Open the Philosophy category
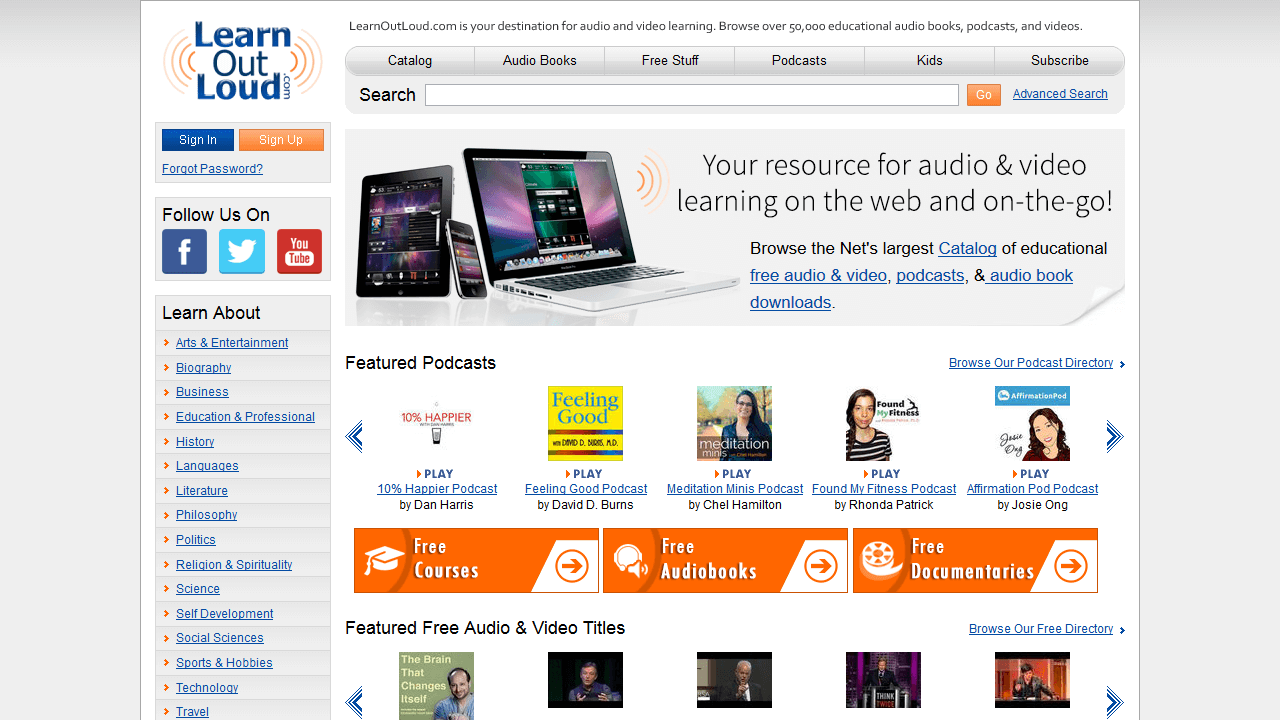 [207, 515]
